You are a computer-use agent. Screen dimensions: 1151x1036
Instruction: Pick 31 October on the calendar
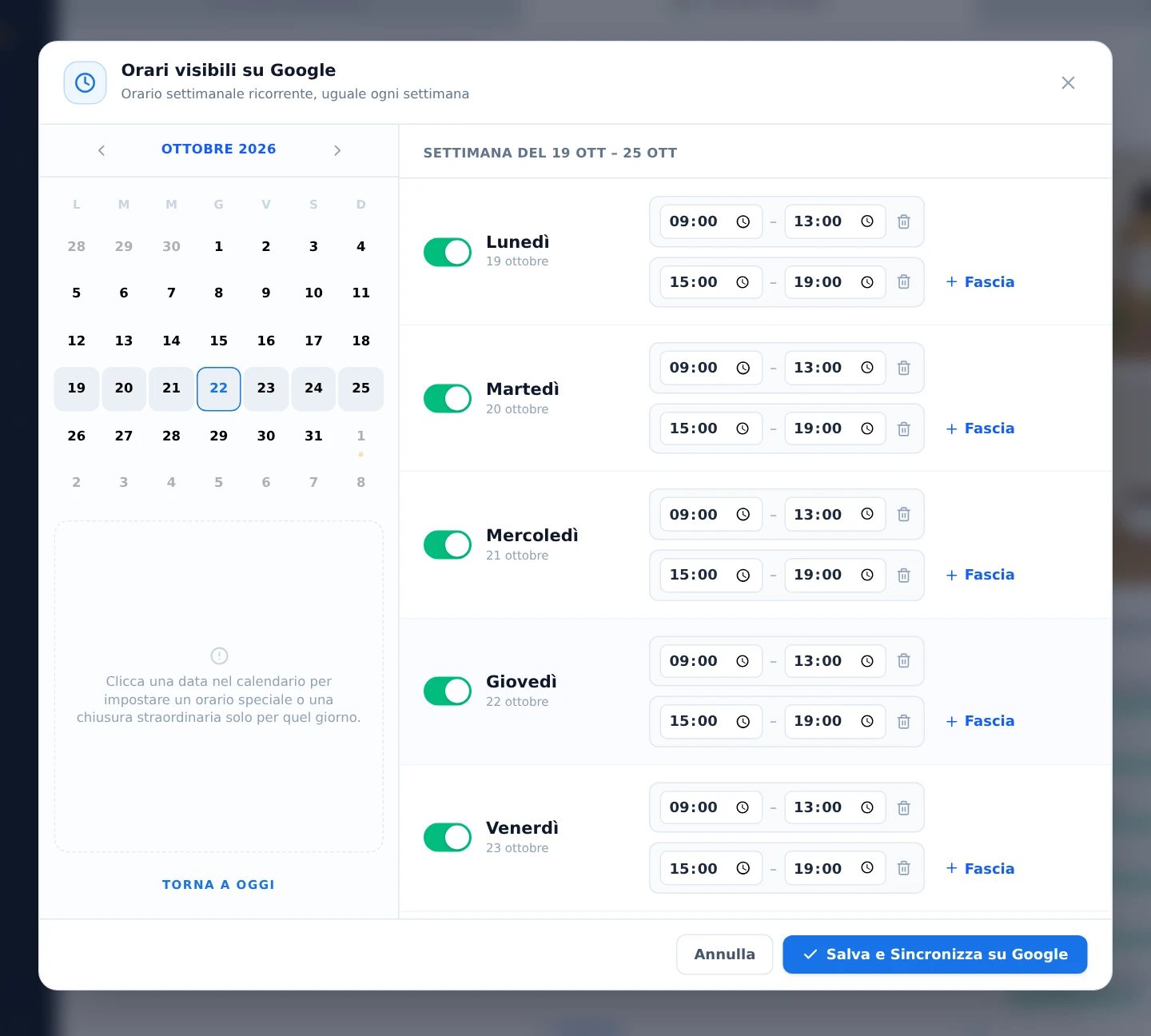313,436
